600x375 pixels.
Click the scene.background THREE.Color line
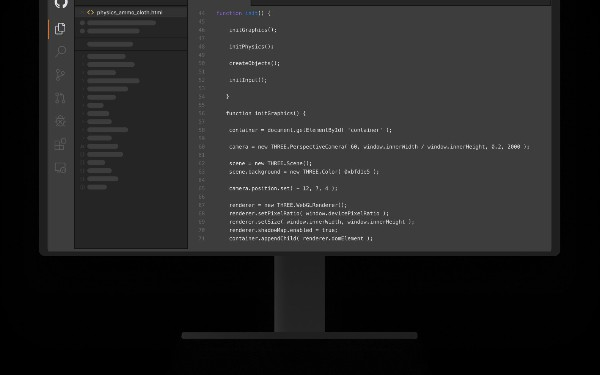pyautogui.click(x=304, y=172)
